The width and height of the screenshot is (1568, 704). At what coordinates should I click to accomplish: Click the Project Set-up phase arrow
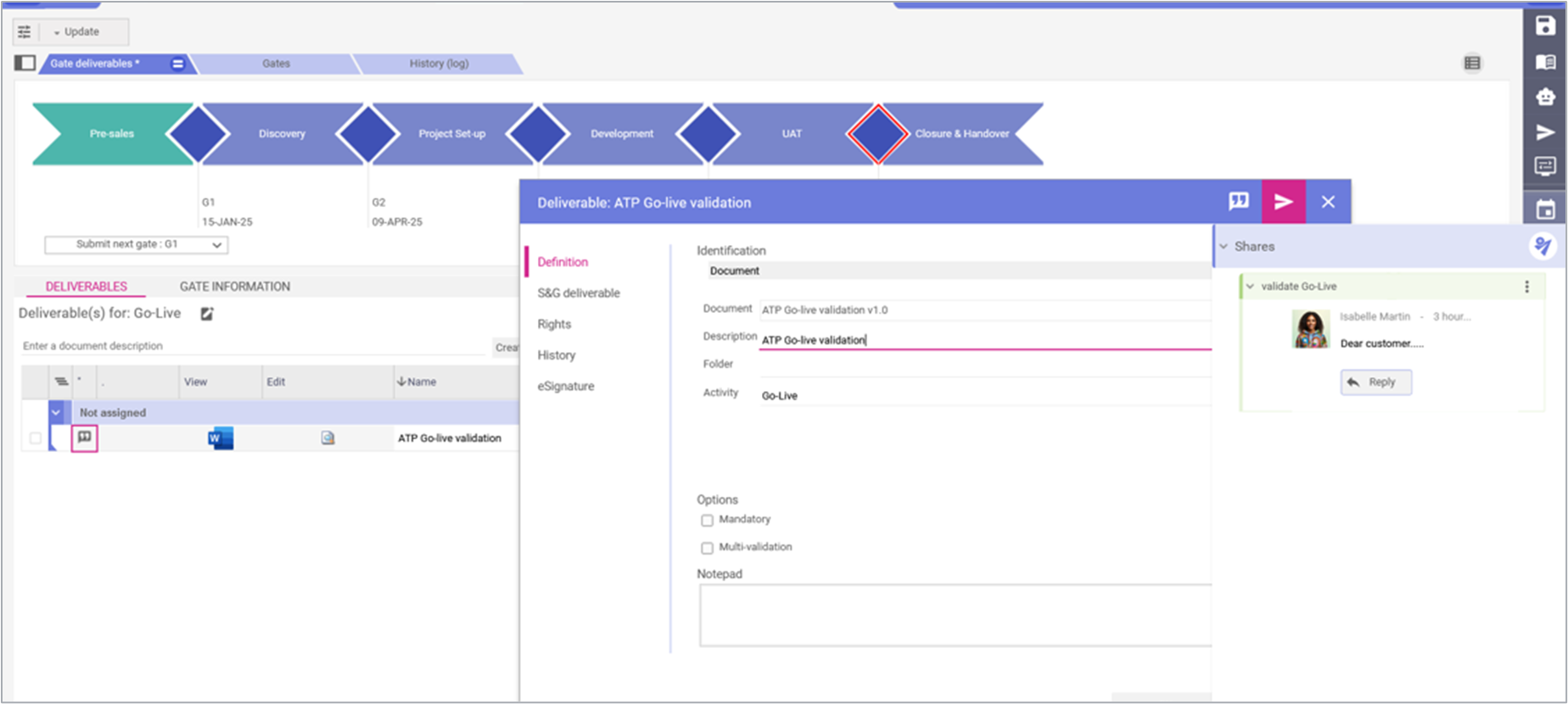pos(451,134)
